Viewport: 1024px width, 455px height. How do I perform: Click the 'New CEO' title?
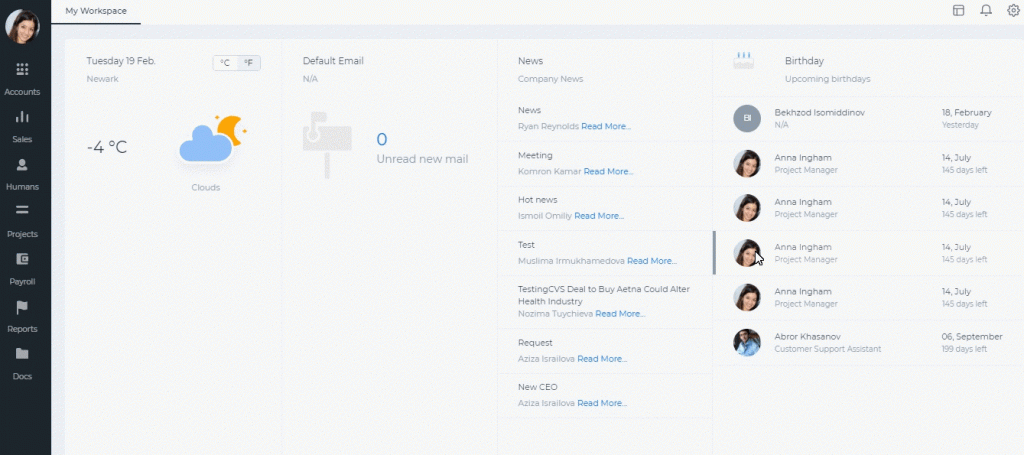537,387
